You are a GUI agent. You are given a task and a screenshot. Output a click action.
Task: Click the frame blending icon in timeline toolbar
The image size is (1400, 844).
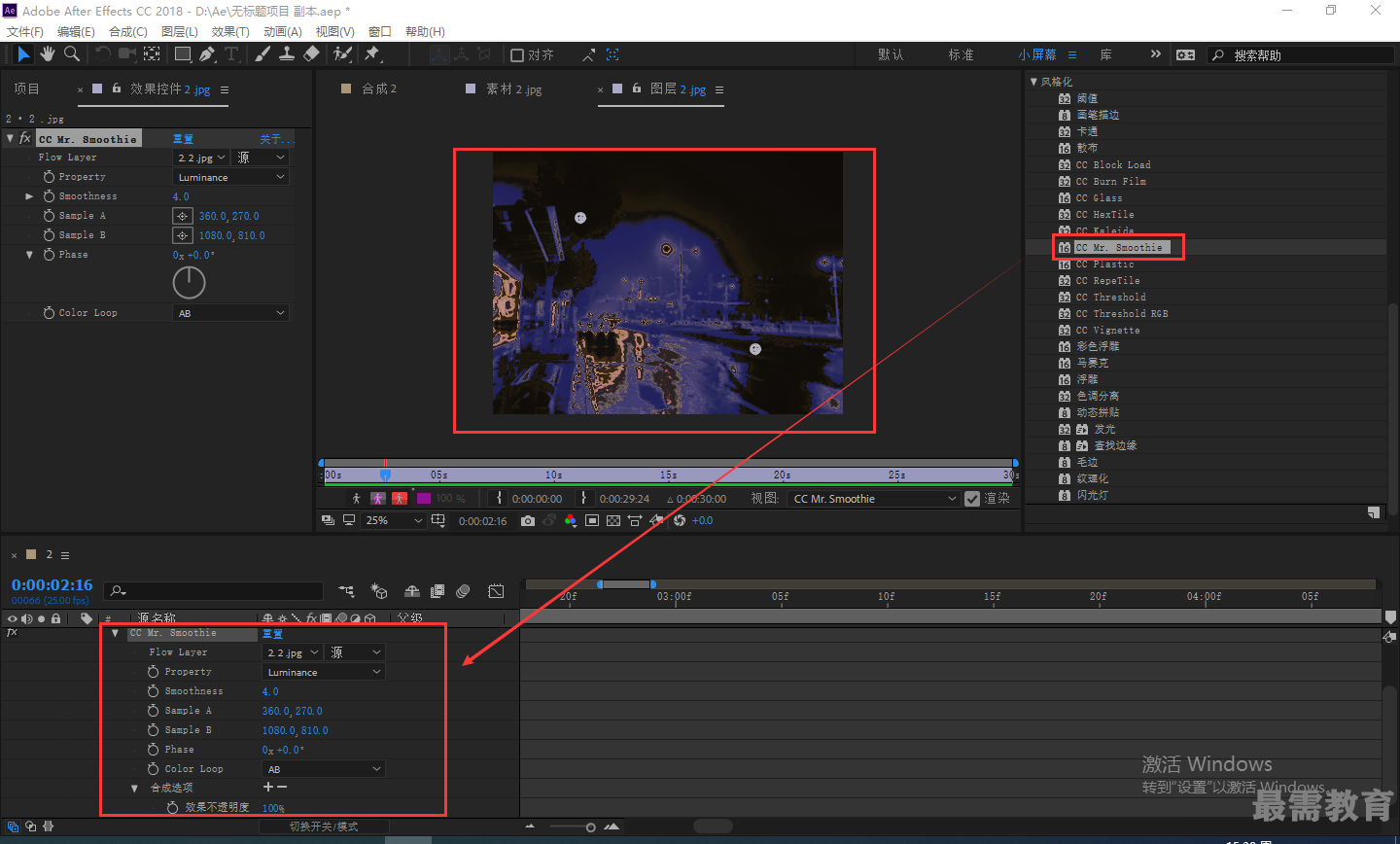point(437,591)
